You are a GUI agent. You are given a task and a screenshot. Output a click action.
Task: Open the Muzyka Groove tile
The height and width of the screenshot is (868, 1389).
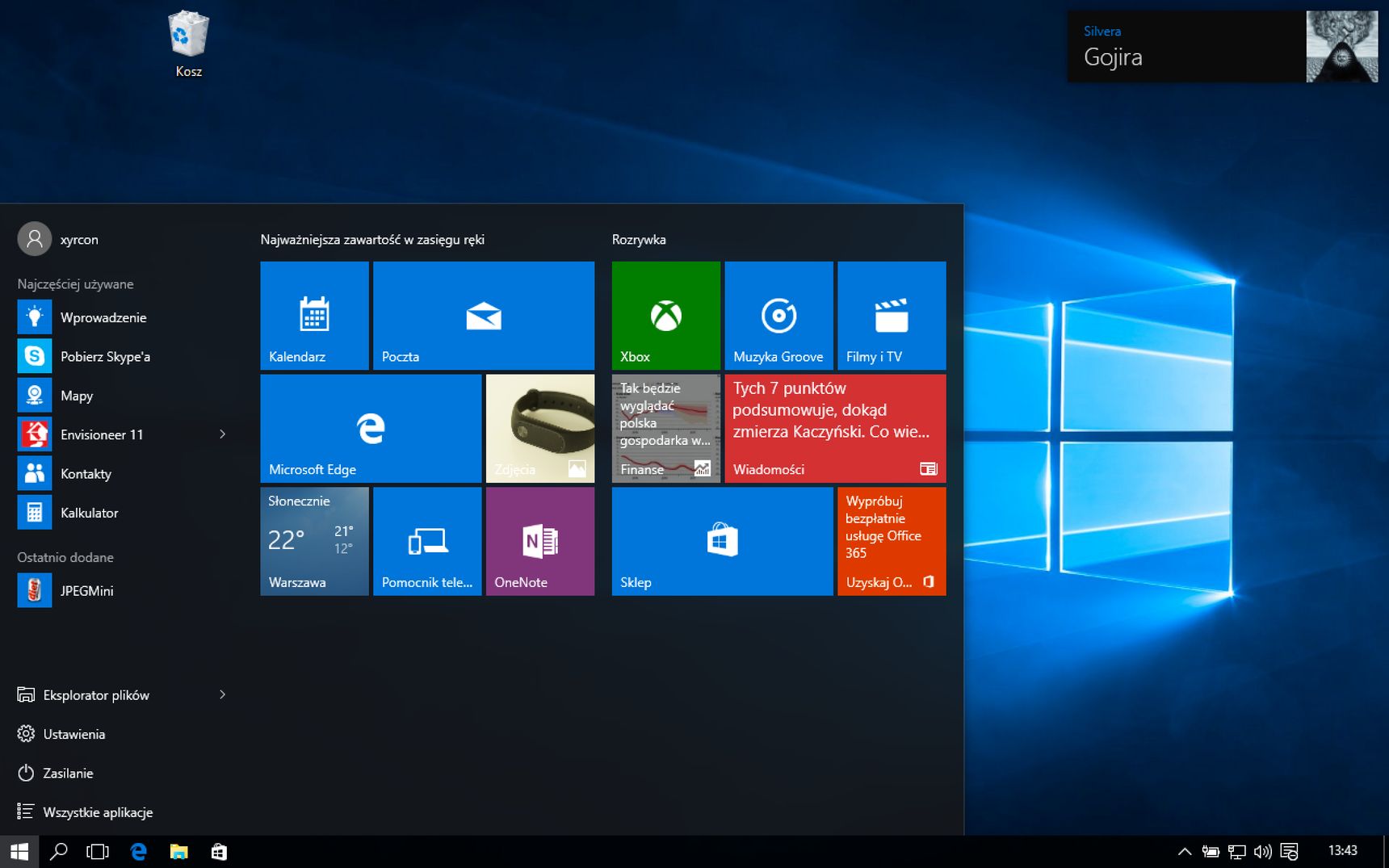coord(778,315)
